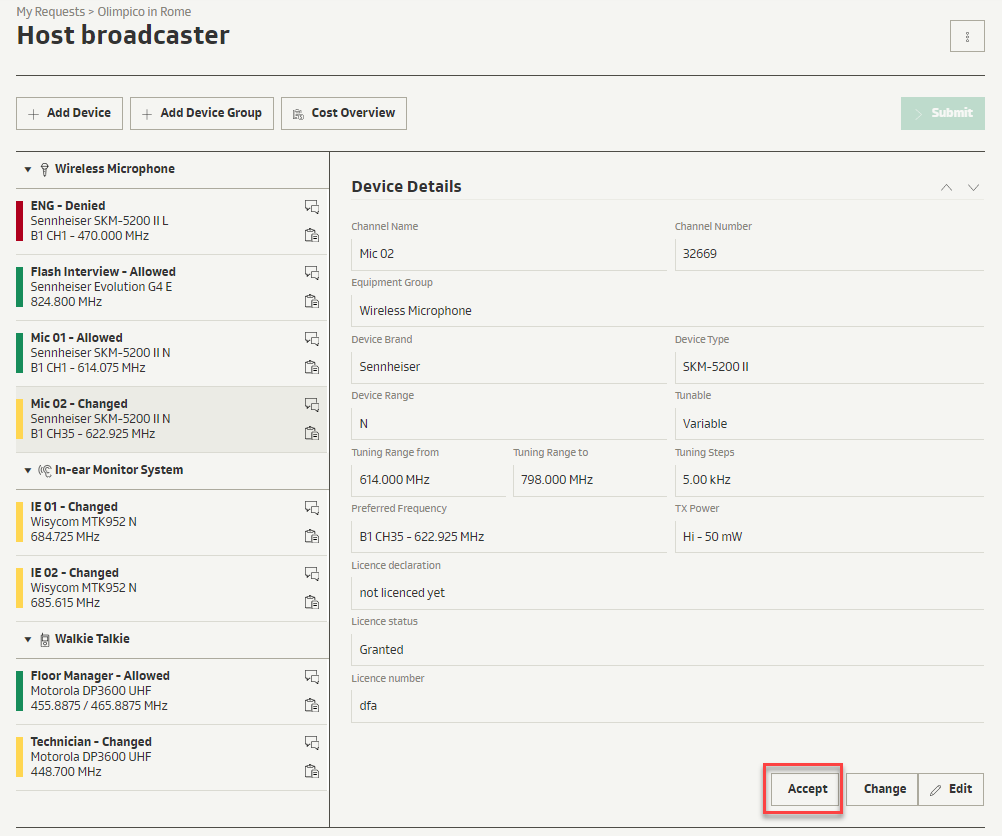Go to next device with down chevron

pos(973,188)
